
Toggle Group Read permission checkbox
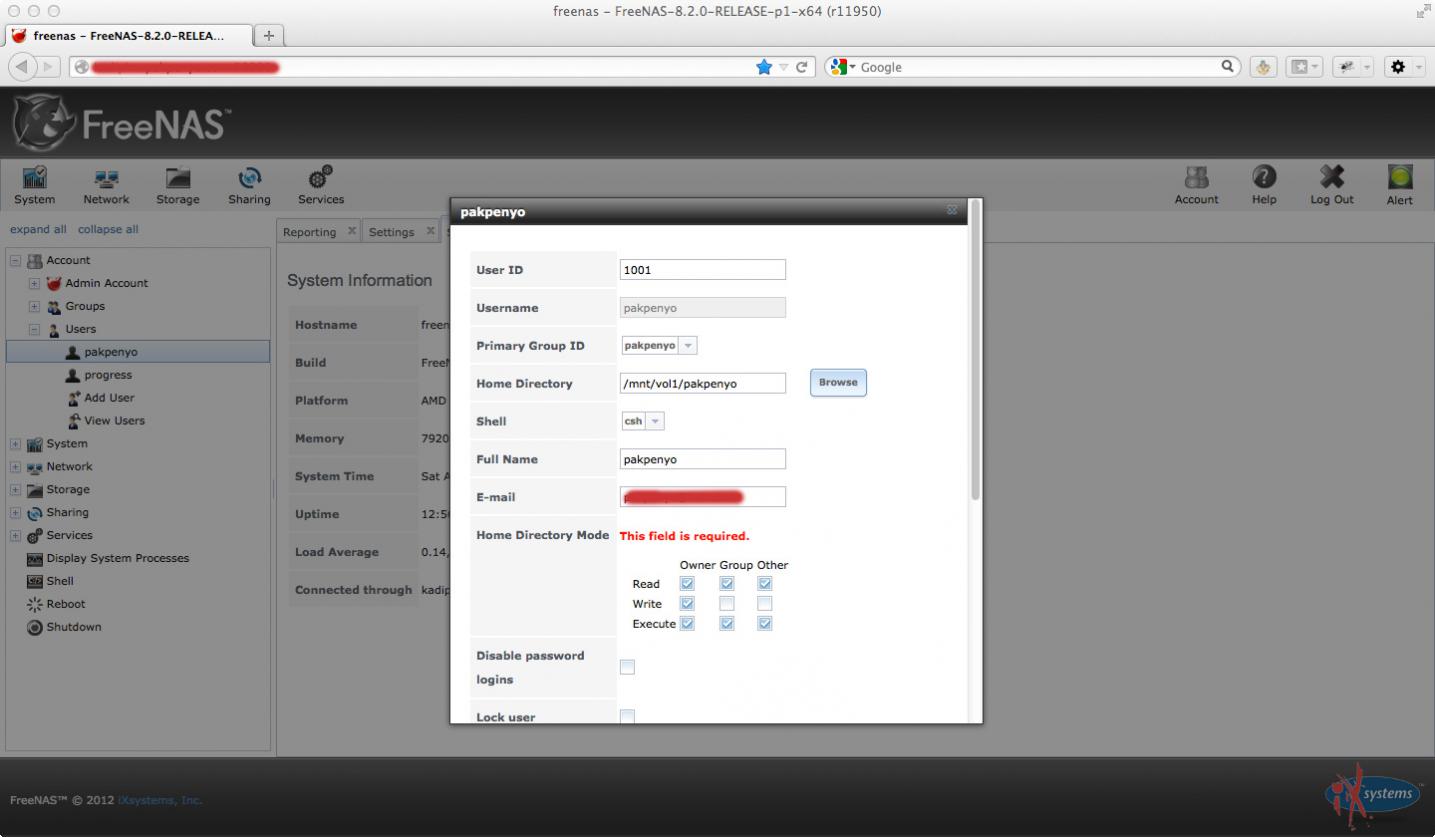click(x=727, y=584)
